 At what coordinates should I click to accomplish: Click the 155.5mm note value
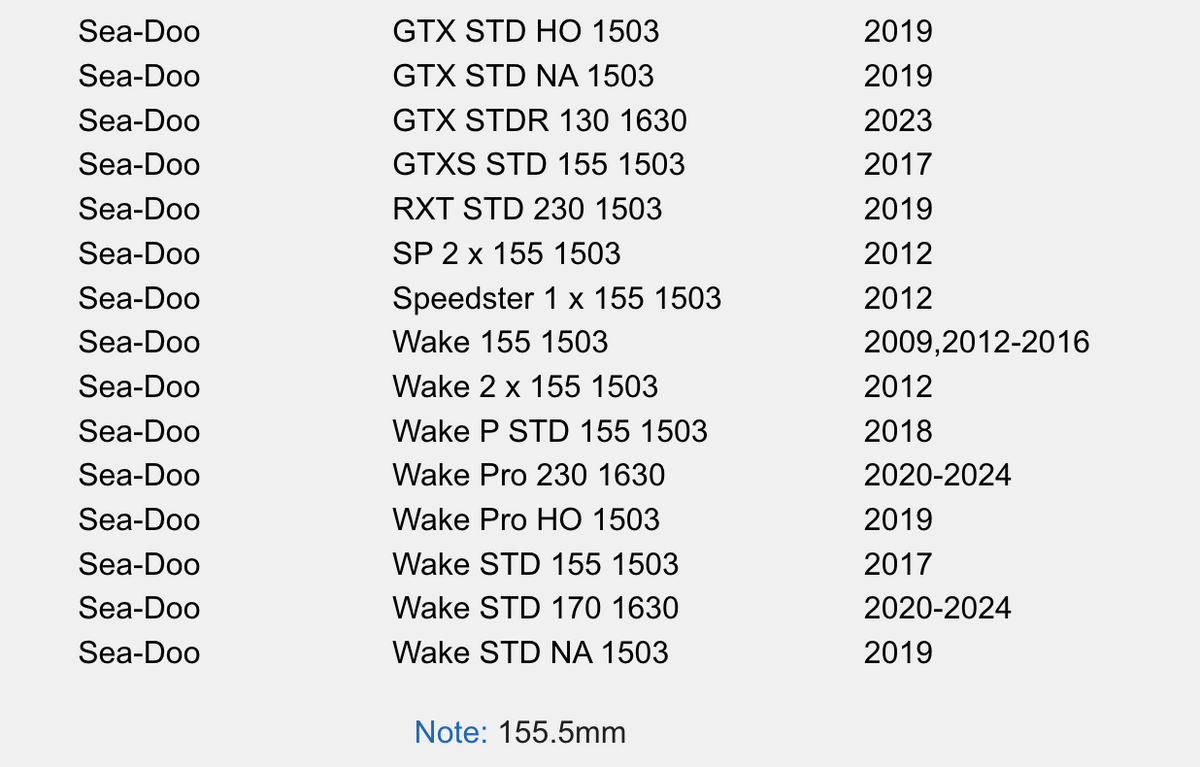(561, 732)
